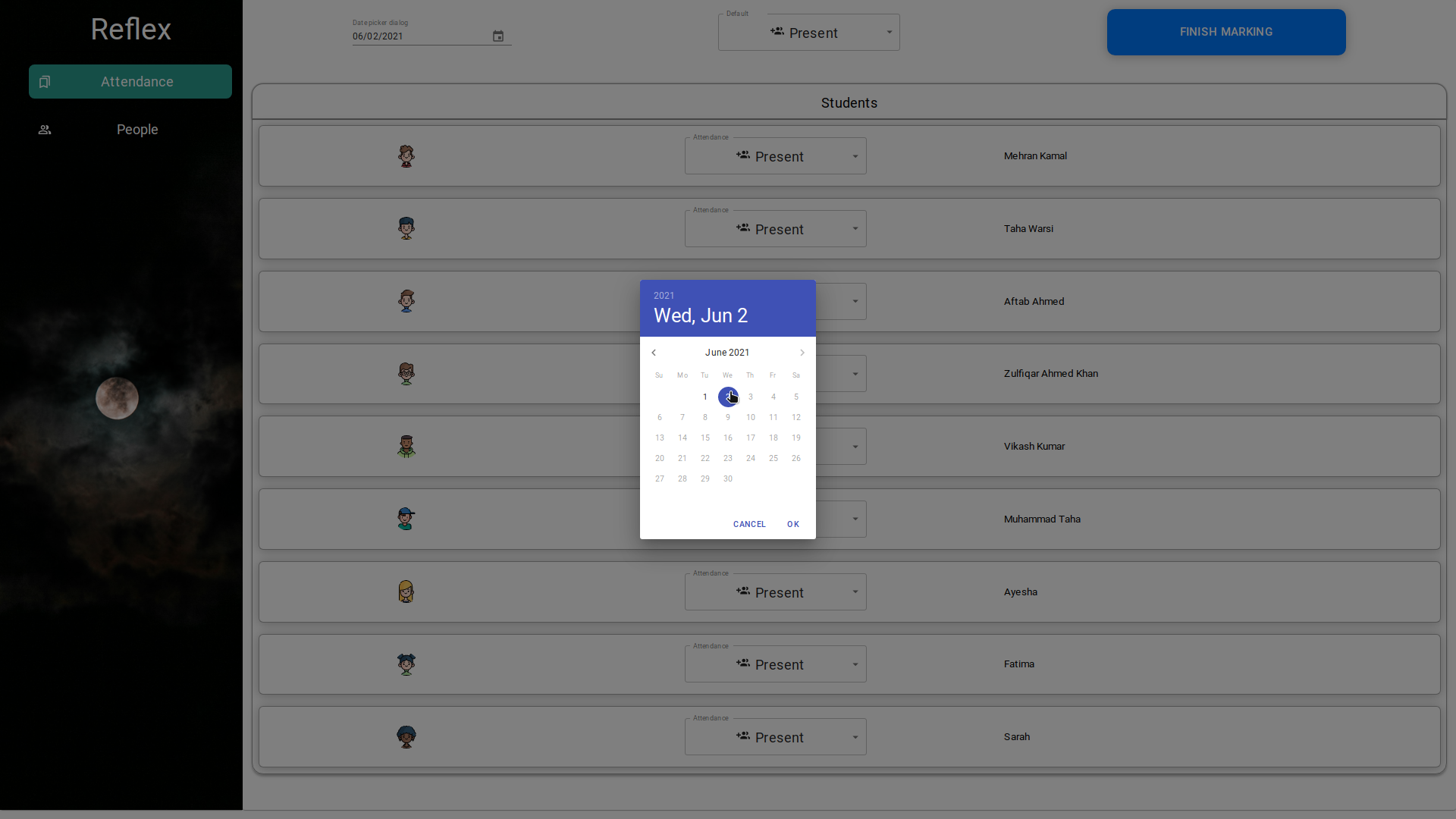Open Default attendance dropdown
Screen dimensions: 1456x819
[808, 33]
